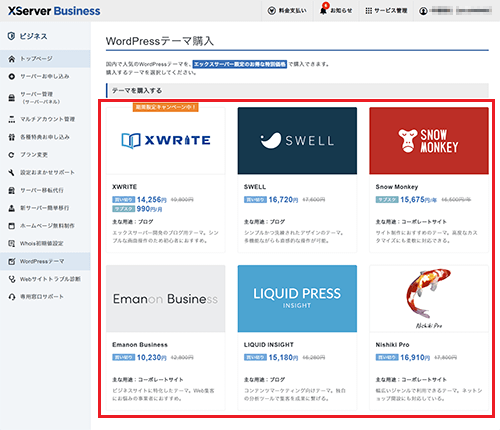Select the ビジネス heading in the sidebar
This screenshot has width=500, height=430.
33,36
